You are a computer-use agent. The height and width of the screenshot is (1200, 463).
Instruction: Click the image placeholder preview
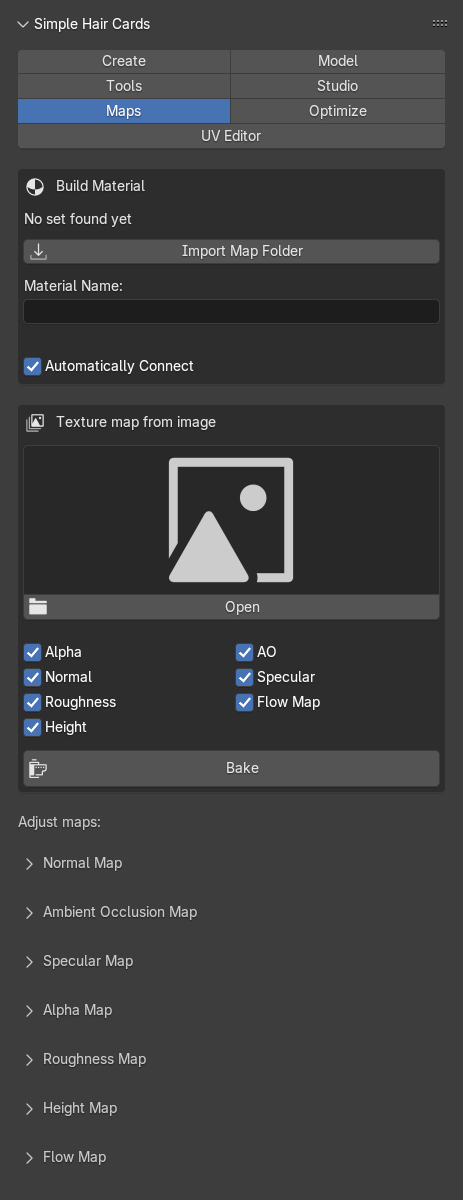(231, 520)
